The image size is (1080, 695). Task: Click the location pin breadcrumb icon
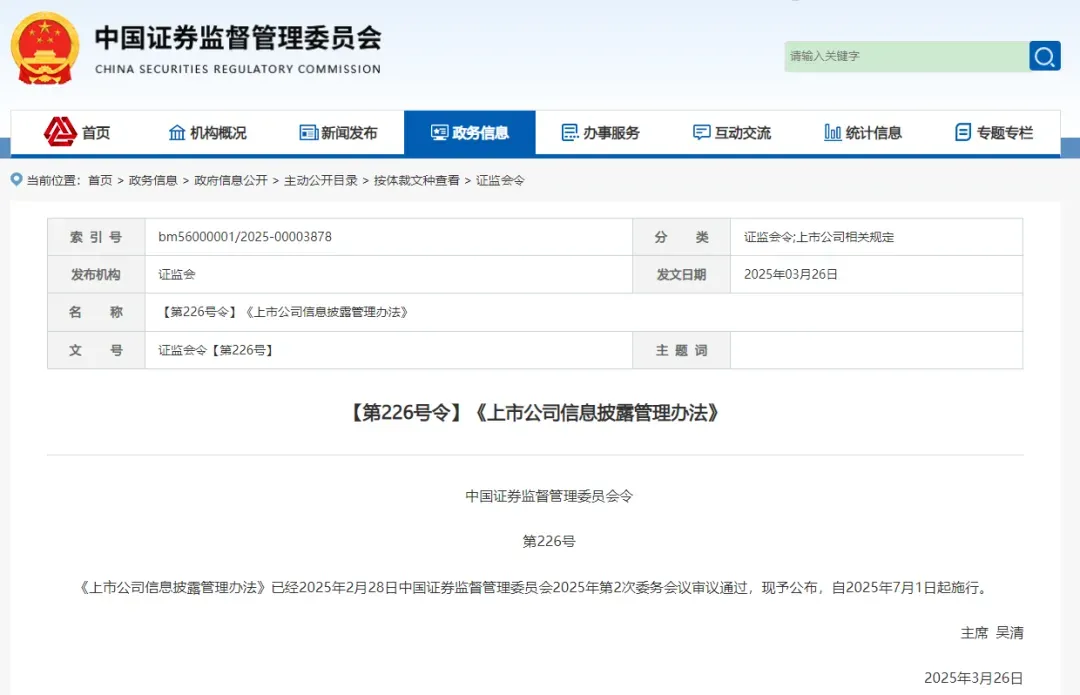(x=17, y=180)
